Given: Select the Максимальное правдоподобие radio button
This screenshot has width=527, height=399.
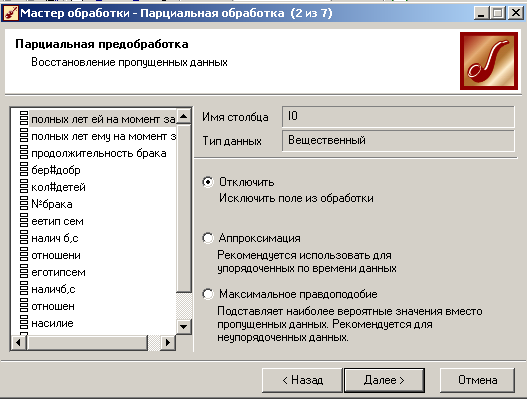Looking at the screenshot, I should click(208, 294).
